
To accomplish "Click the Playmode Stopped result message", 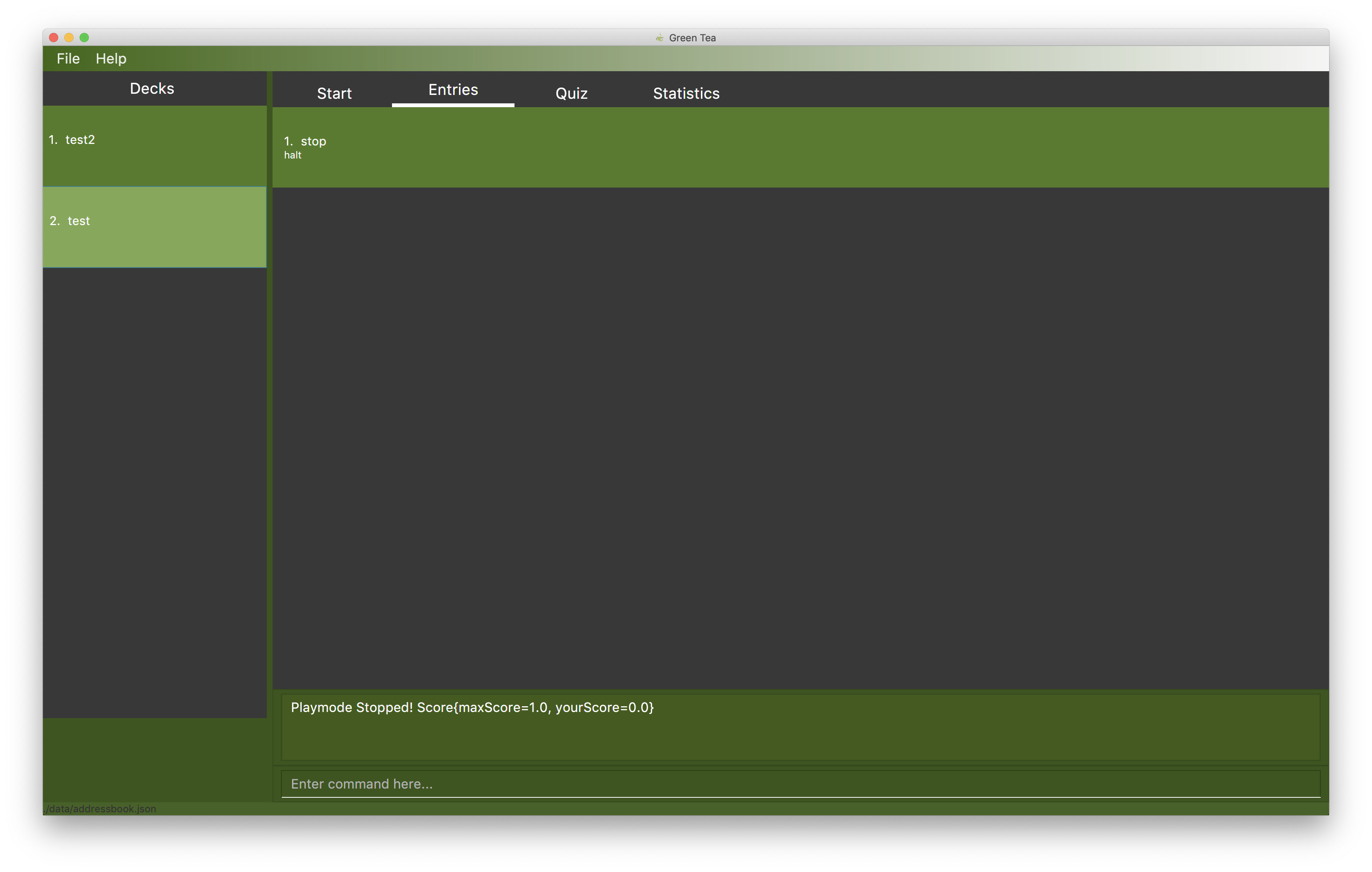I will click(x=472, y=707).
